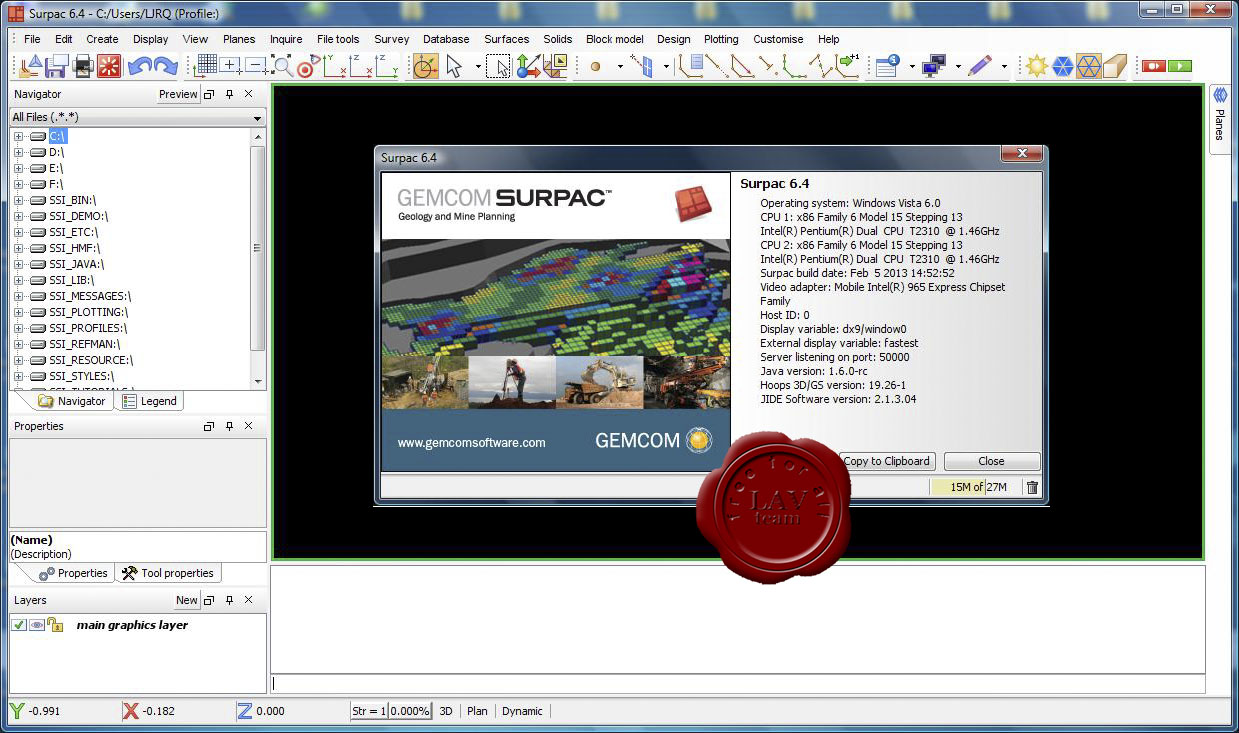
Task: Click the command input field below graphics
Action: tap(737, 684)
